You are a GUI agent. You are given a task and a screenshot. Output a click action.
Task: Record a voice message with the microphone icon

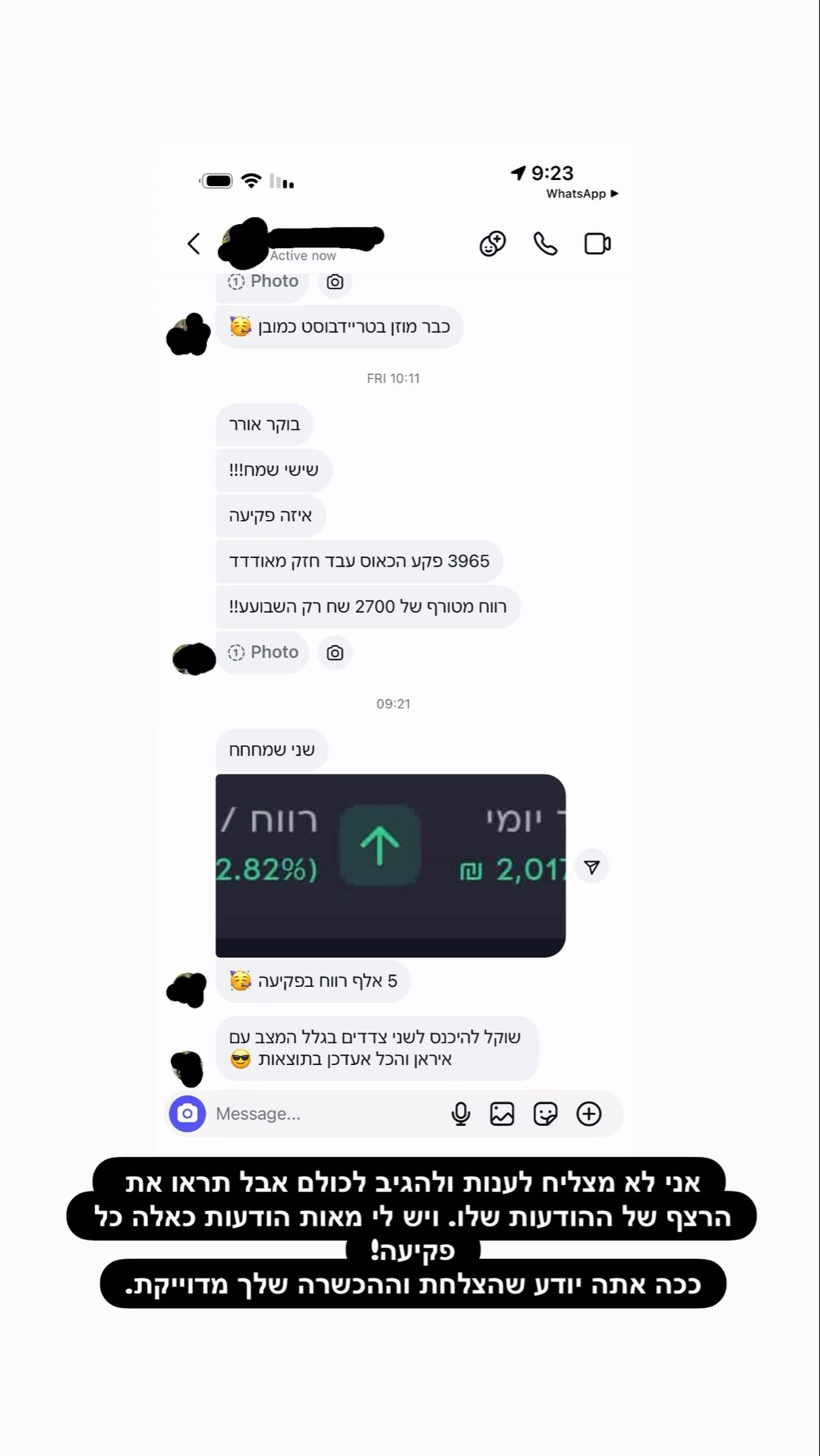point(460,1114)
